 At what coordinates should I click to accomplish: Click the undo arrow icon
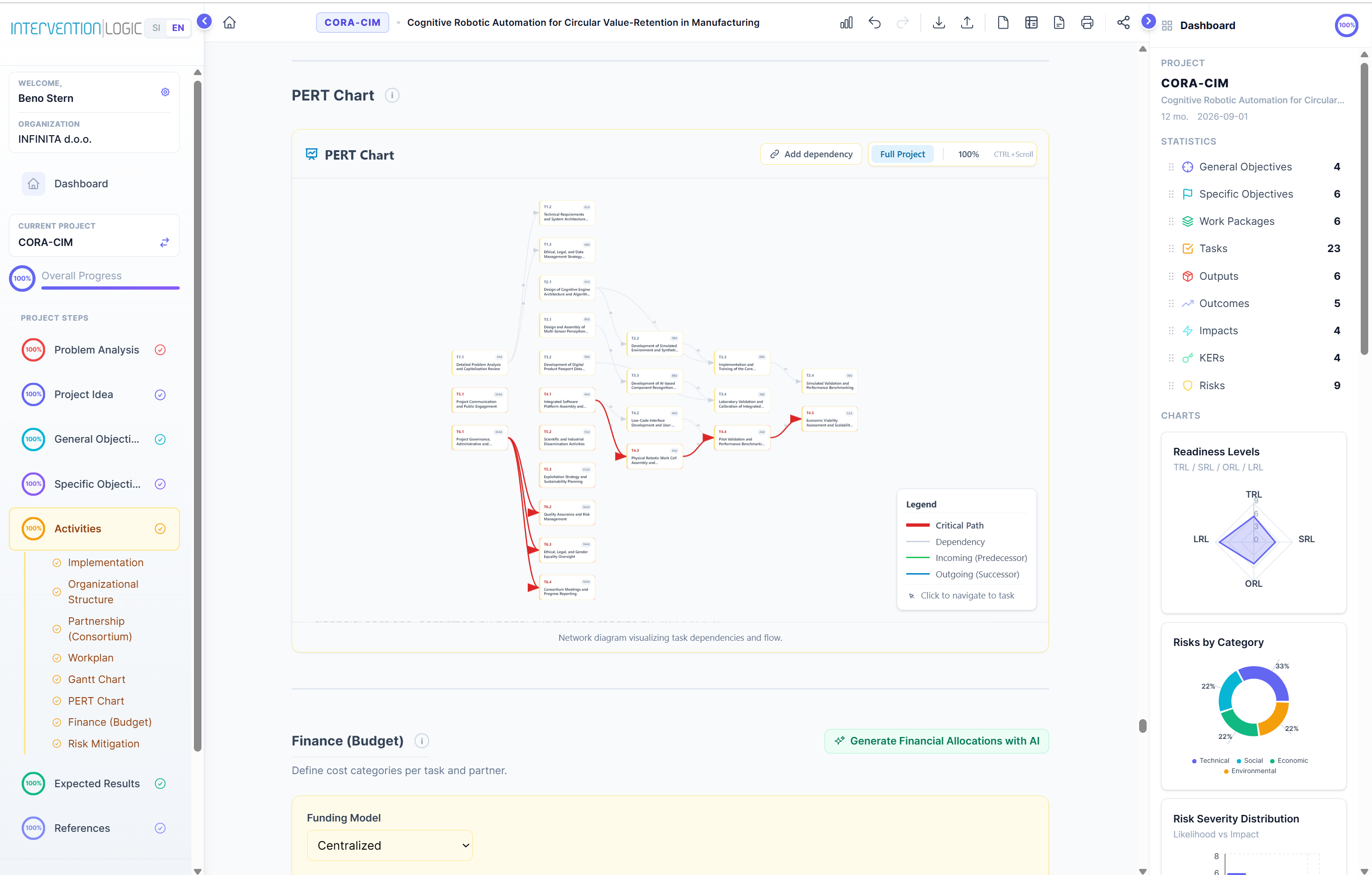[x=875, y=23]
